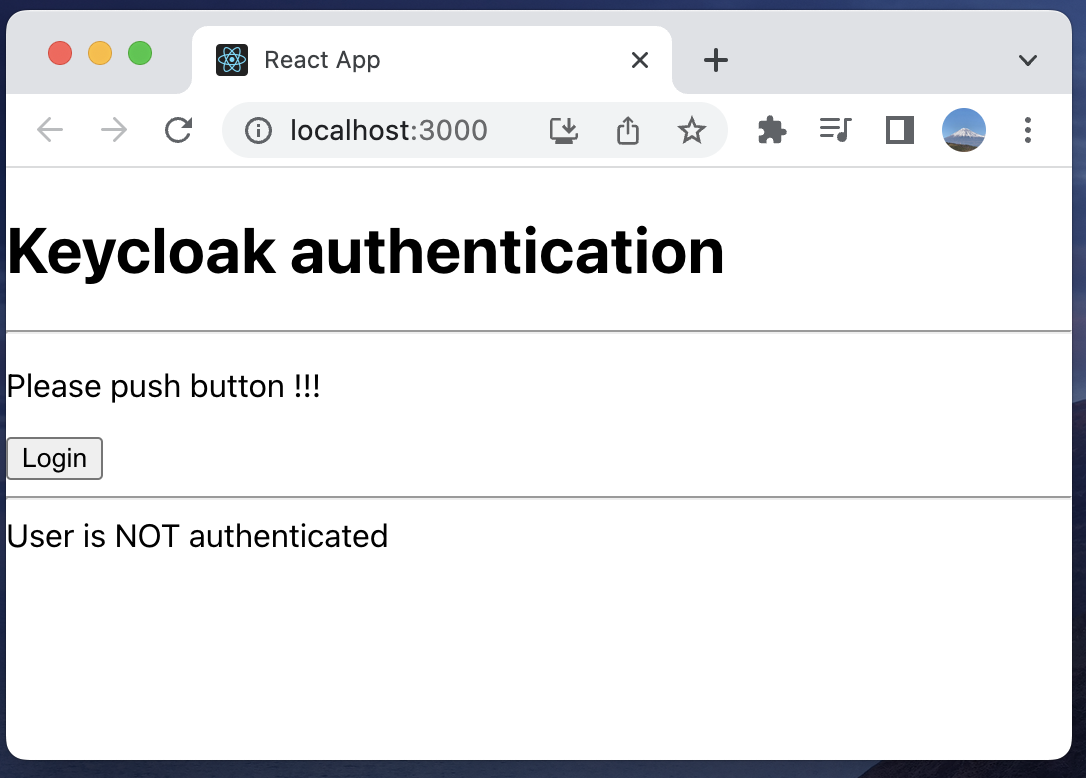Bookmark this tab with the star icon
Image resolution: width=1086 pixels, height=778 pixels.
click(x=691, y=130)
